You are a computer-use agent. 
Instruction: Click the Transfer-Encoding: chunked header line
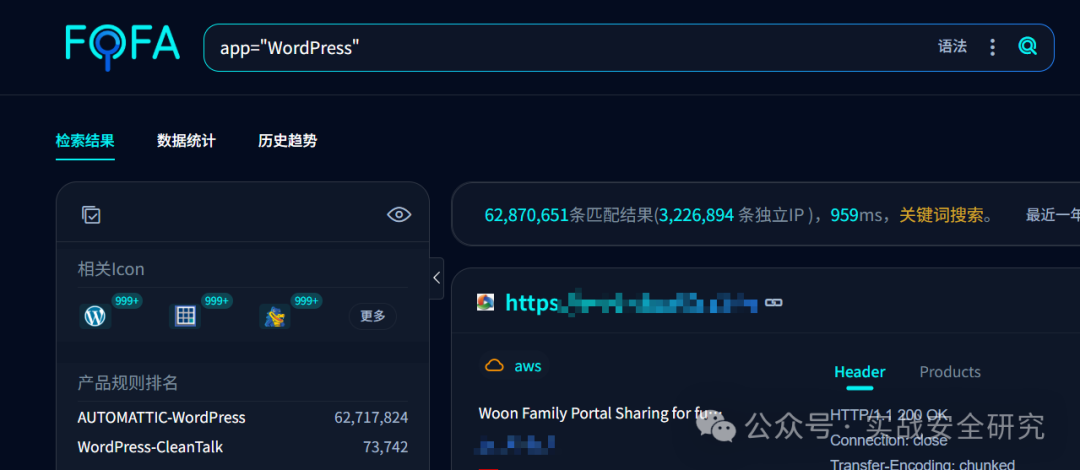tap(922, 464)
